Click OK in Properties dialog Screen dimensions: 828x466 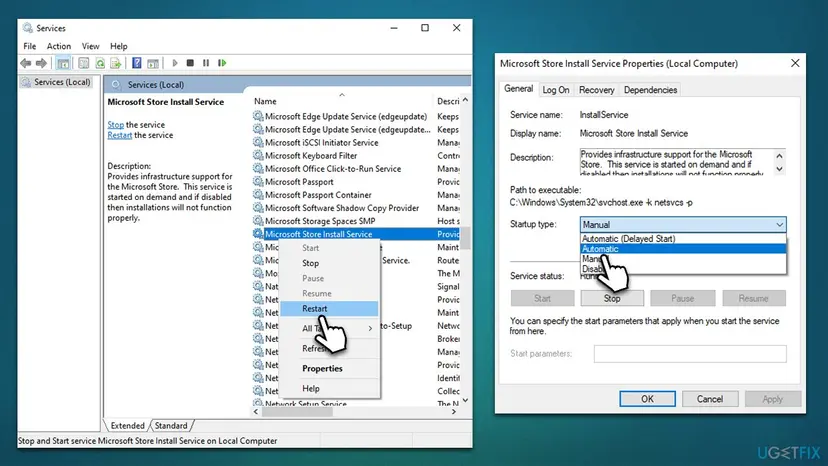[647, 399]
